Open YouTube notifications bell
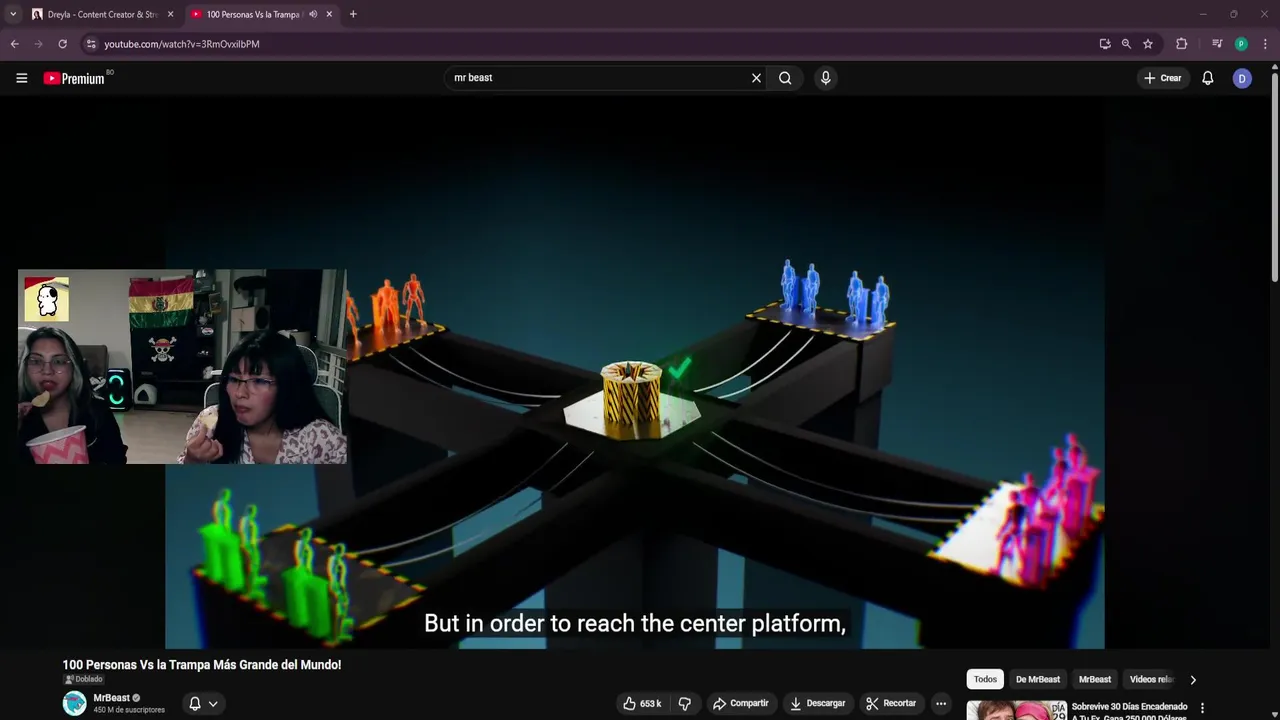 (1208, 78)
